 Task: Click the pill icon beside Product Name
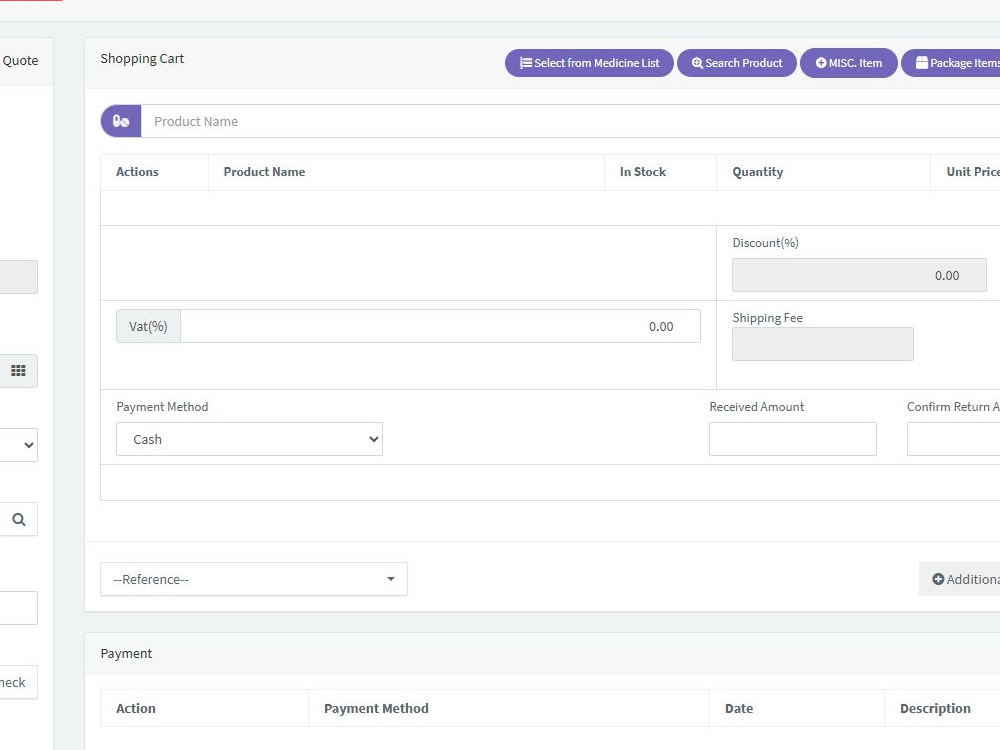click(121, 121)
